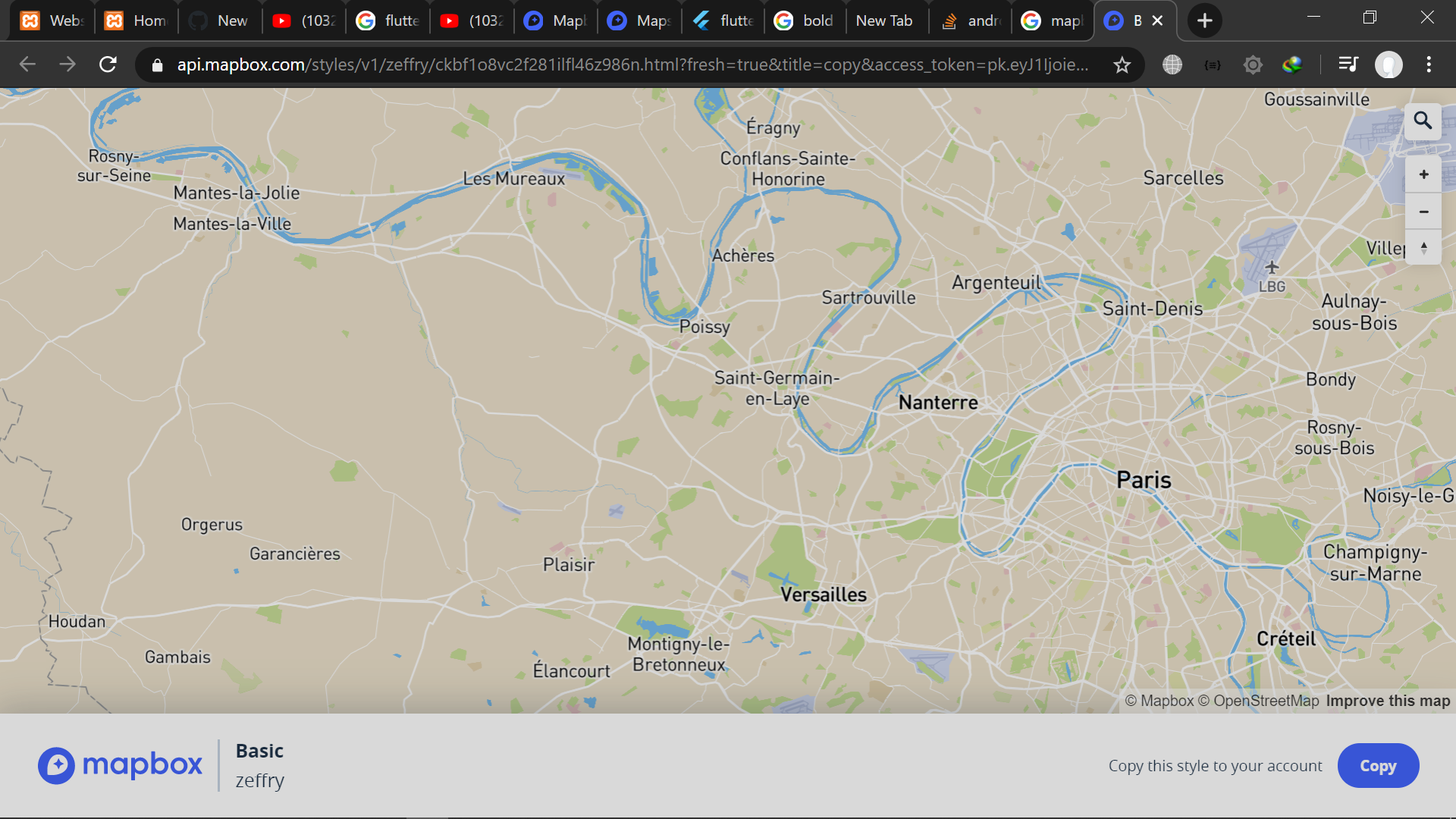1456x819 pixels.
Task: Open the media control playlist icon
Action: [x=1348, y=65]
